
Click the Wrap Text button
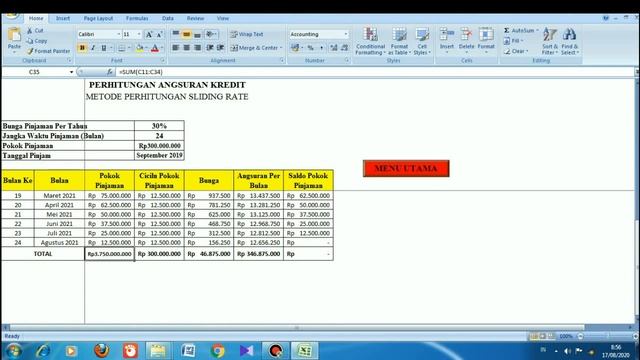(x=247, y=34)
